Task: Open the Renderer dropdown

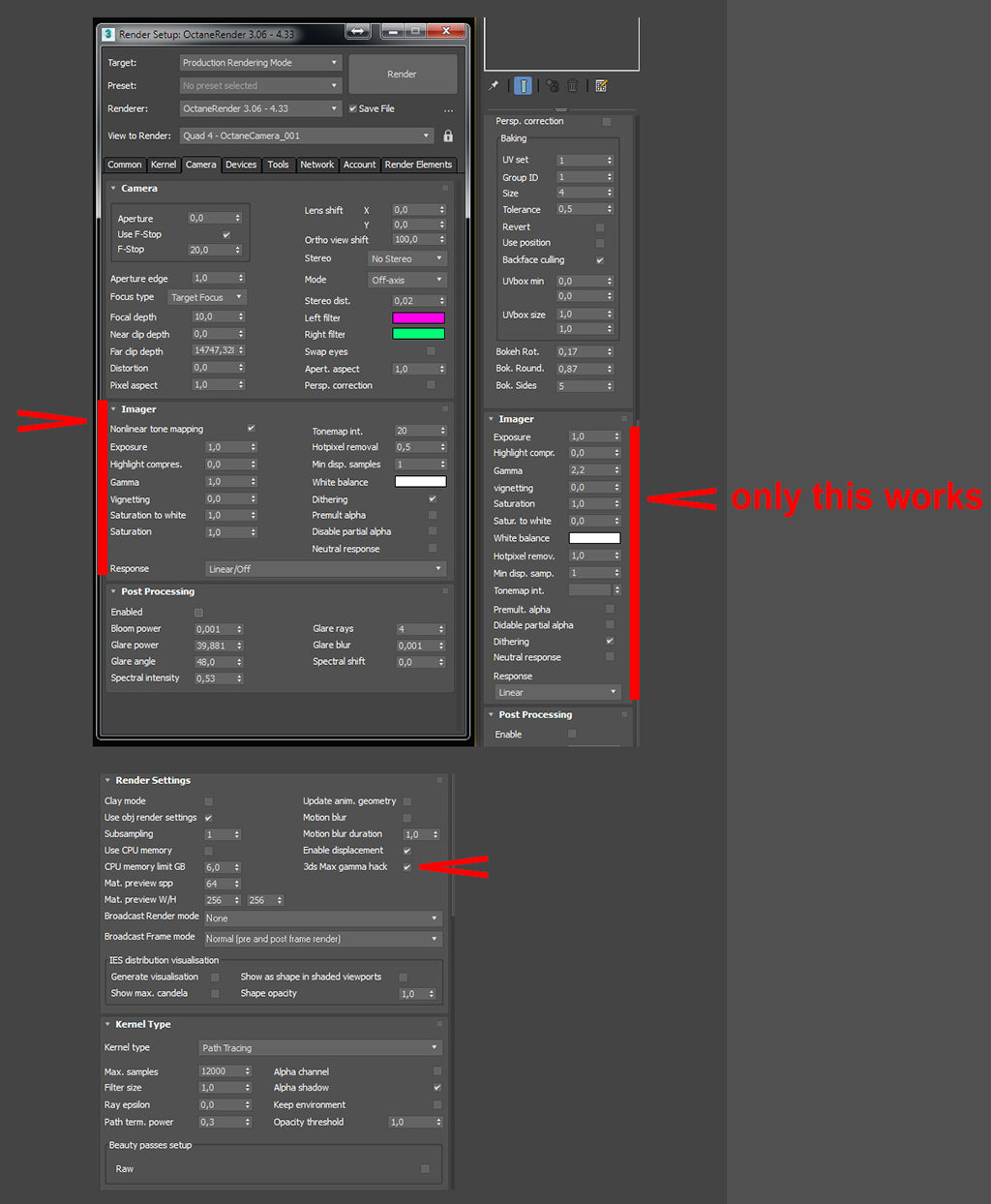Action: [261, 108]
